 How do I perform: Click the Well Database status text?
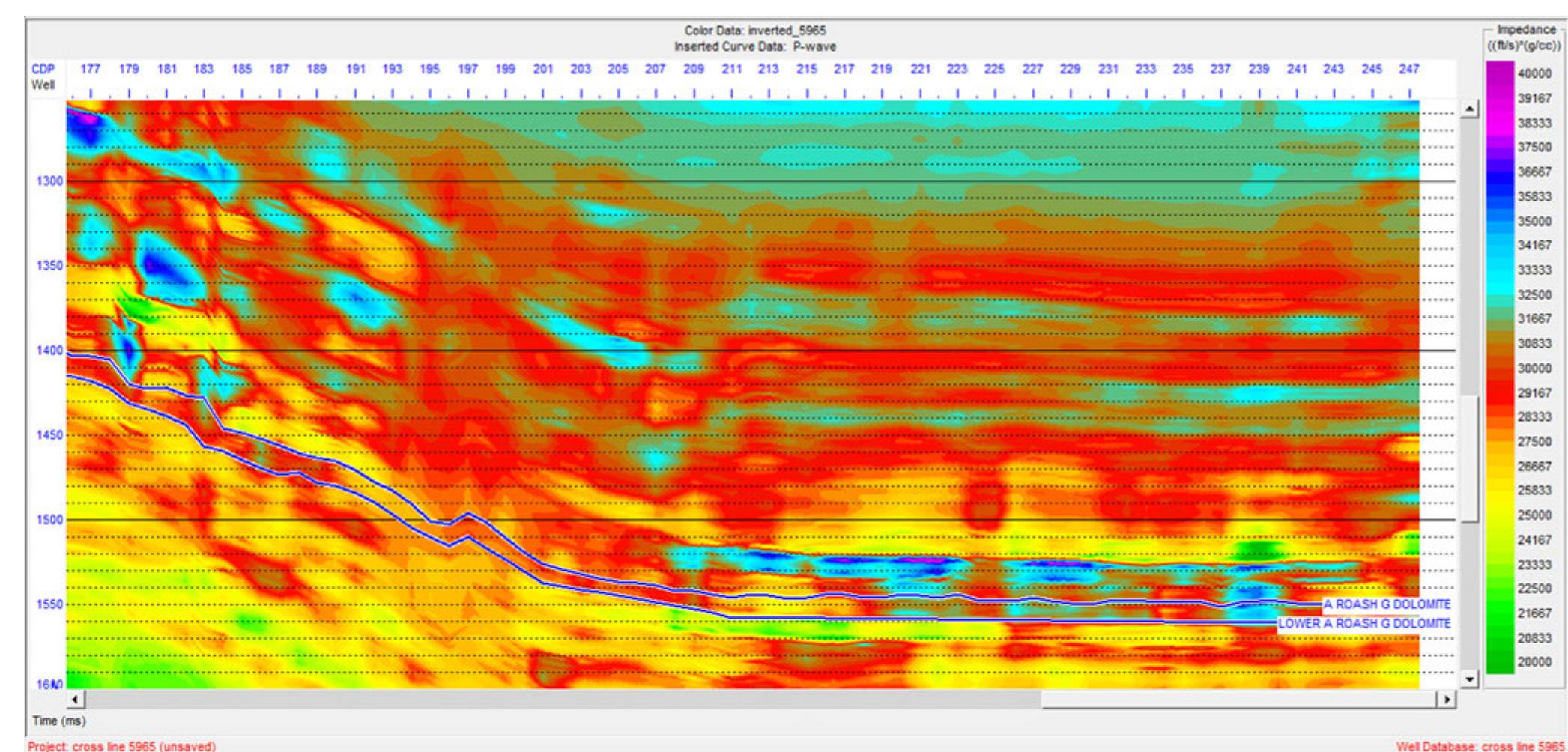[1481, 746]
